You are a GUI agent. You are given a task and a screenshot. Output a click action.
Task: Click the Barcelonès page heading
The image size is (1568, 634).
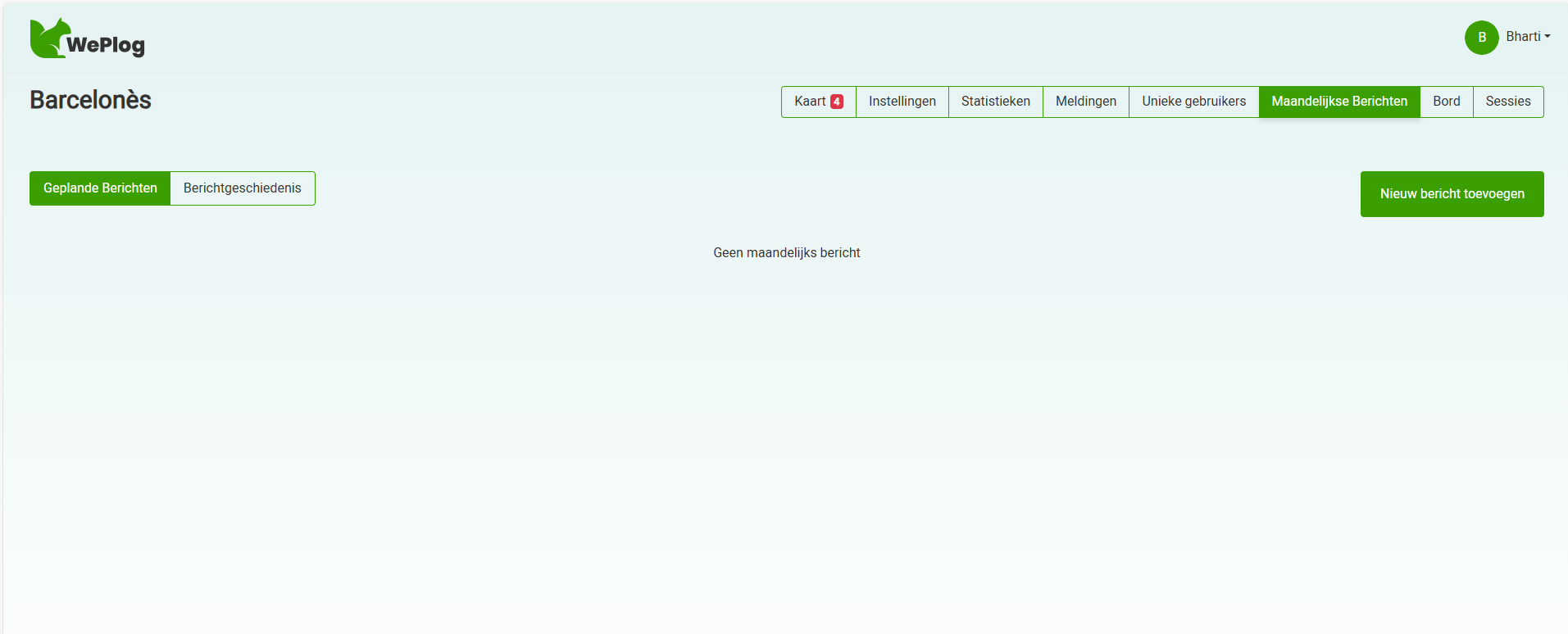click(x=90, y=100)
